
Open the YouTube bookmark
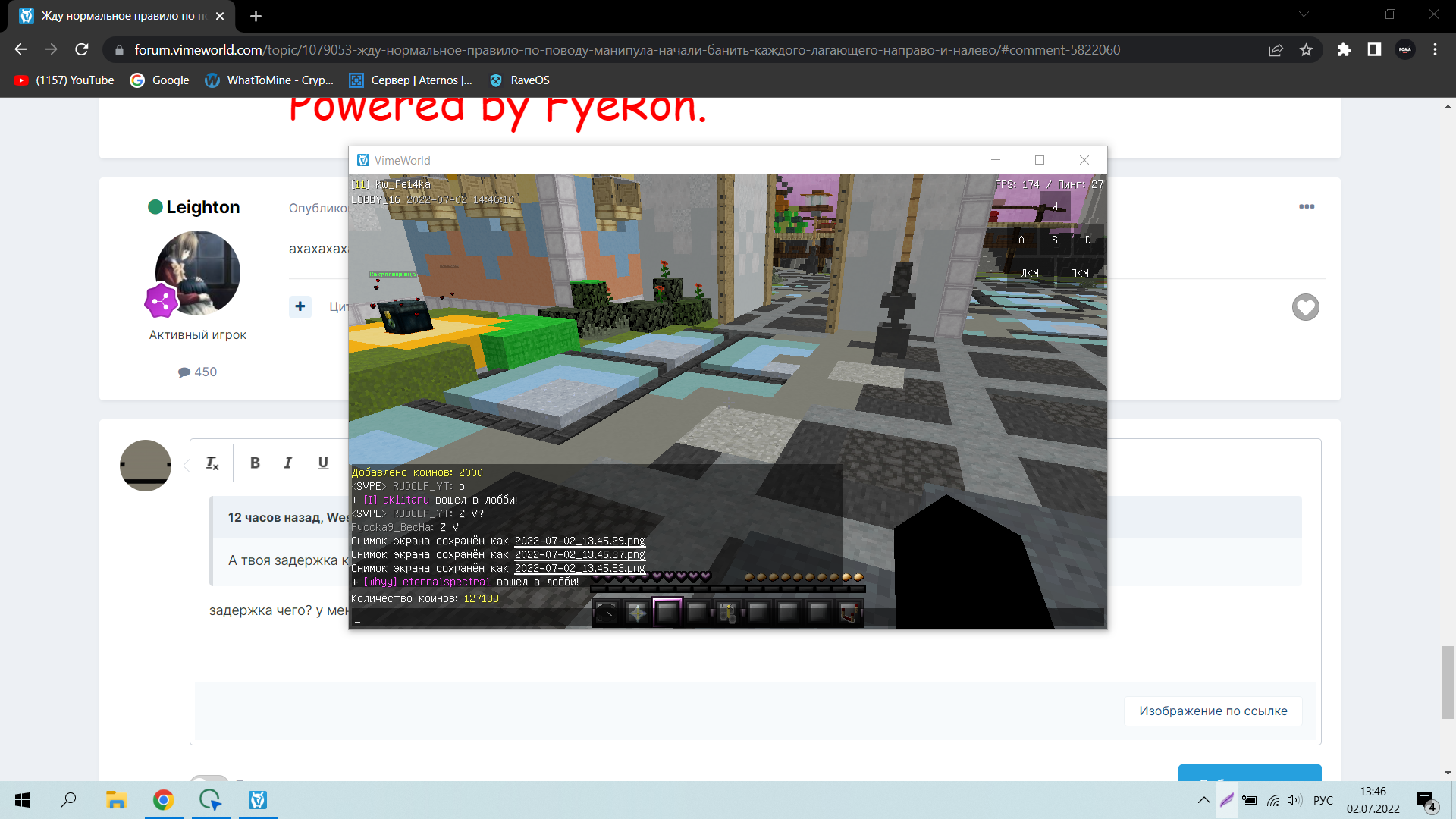(x=64, y=80)
